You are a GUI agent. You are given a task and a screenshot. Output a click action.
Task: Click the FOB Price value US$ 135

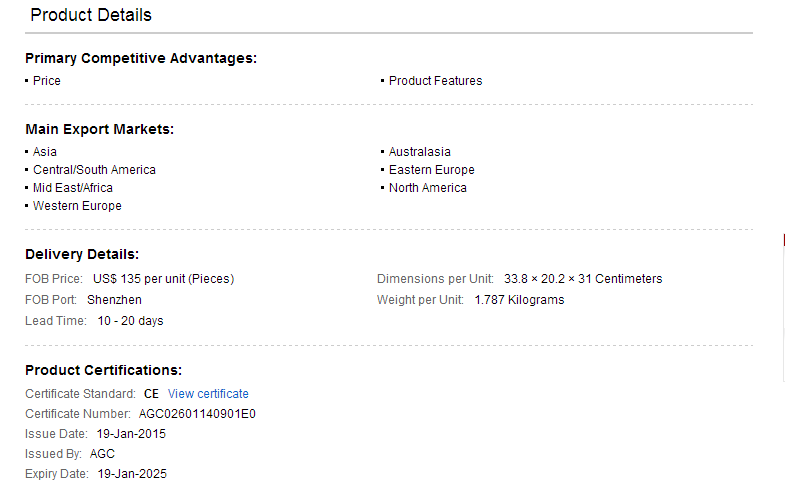(x=163, y=279)
